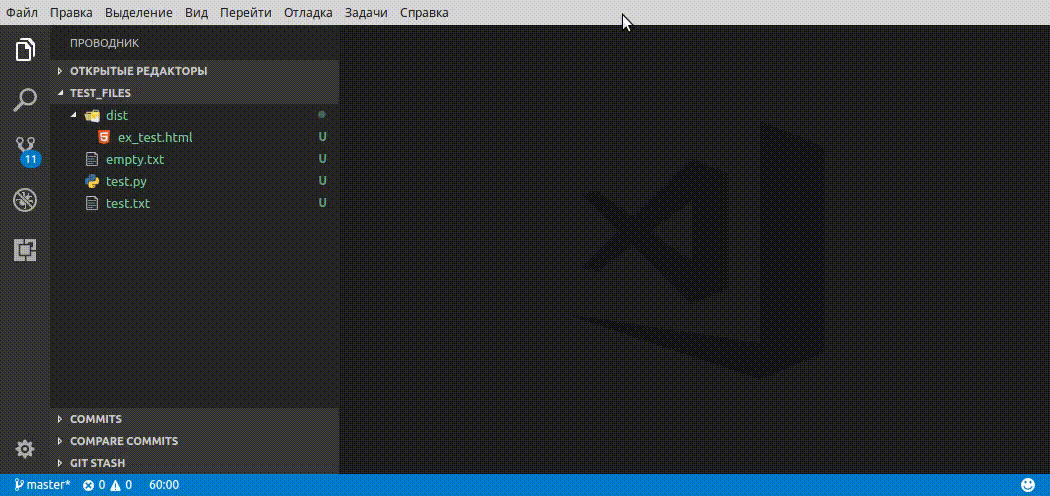Open the Перейти menu

(x=246, y=13)
